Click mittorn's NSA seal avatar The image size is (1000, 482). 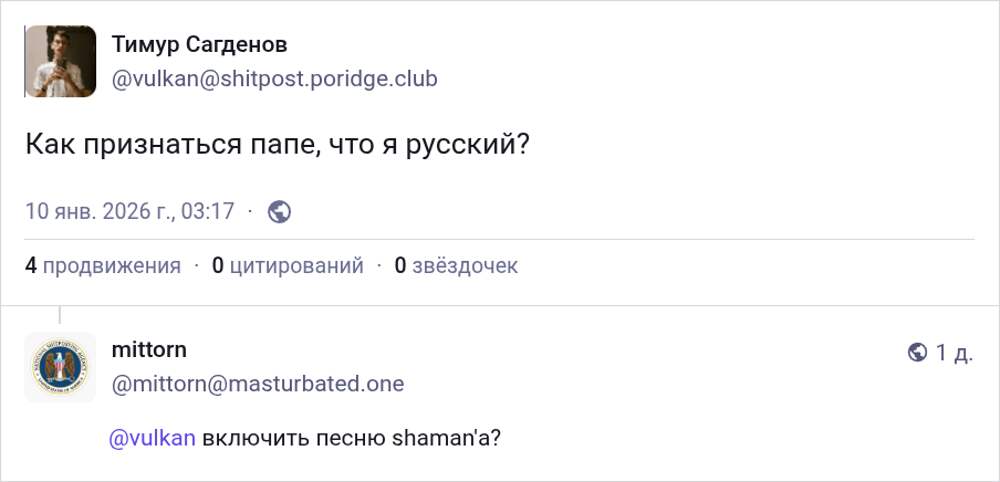(x=60, y=367)
